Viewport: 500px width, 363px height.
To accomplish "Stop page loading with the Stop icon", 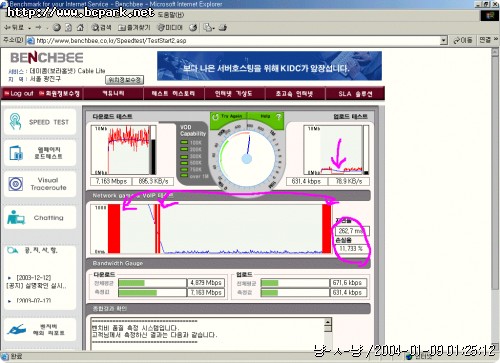I will point(57,28).
